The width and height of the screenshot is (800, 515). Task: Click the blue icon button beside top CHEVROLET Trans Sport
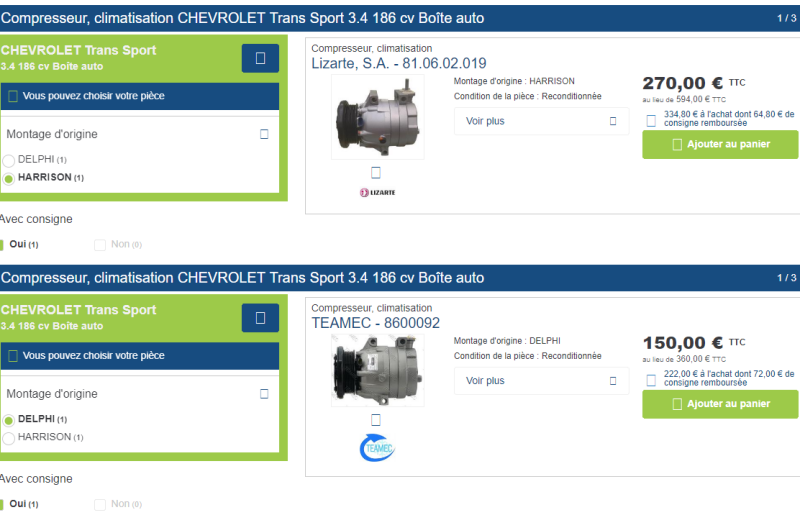click(260, 59)
